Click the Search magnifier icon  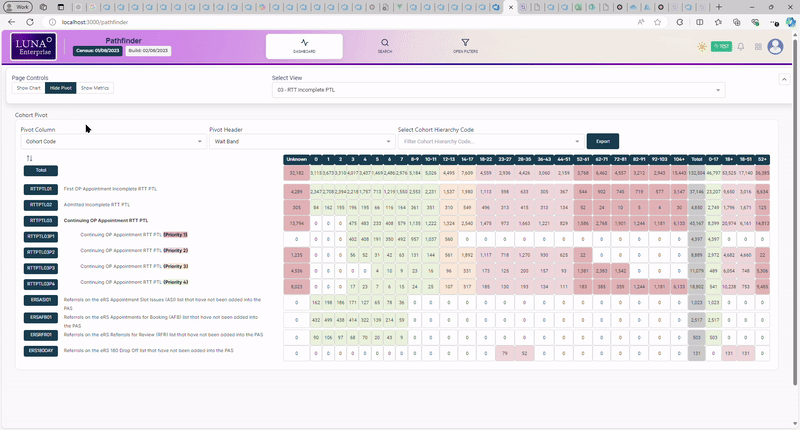point(384,43)
